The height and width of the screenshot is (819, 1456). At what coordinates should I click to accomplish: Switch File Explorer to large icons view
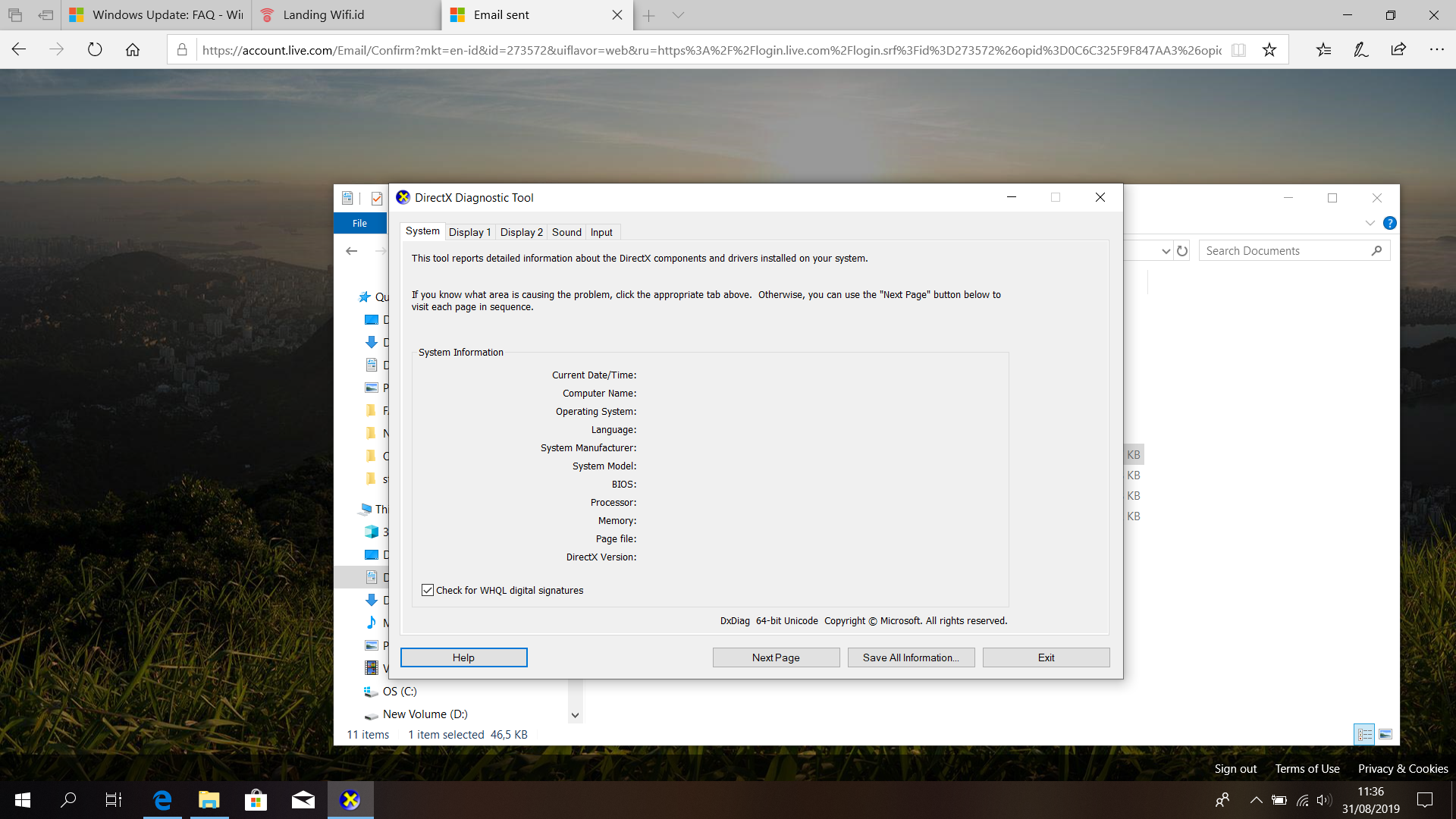pos(1385,734)
